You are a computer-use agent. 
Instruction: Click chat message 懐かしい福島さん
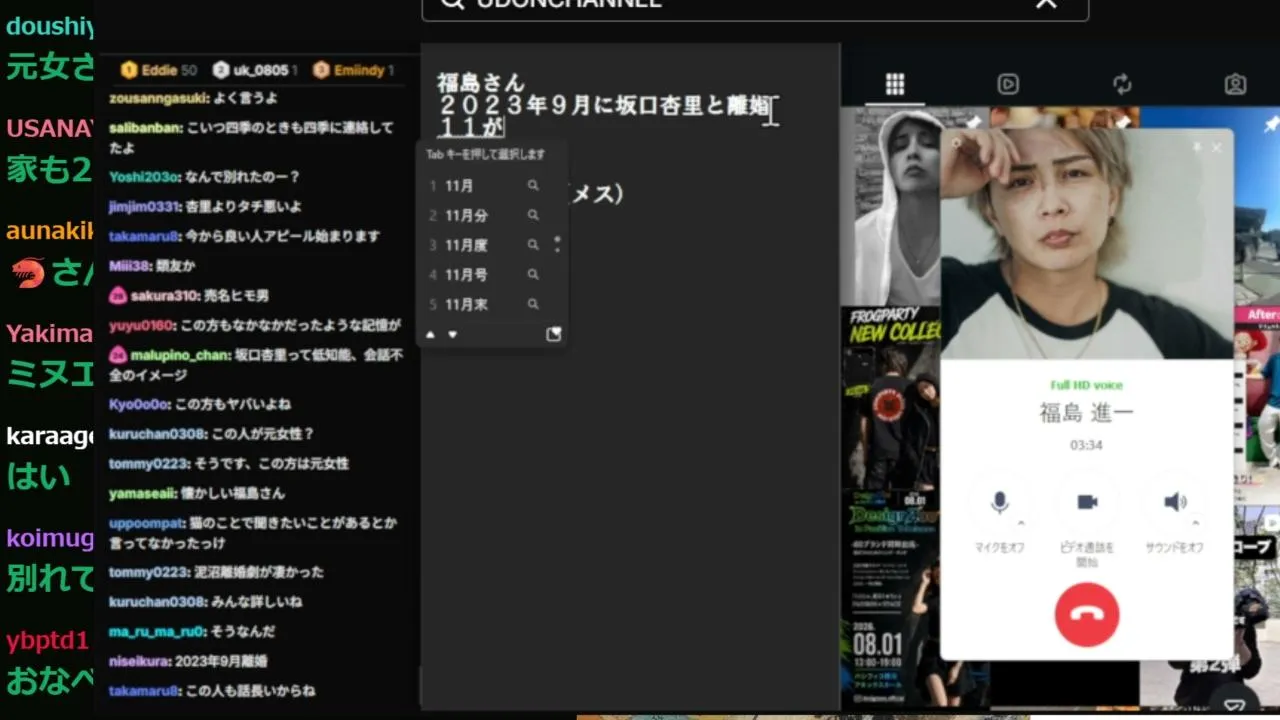(232, 493)
